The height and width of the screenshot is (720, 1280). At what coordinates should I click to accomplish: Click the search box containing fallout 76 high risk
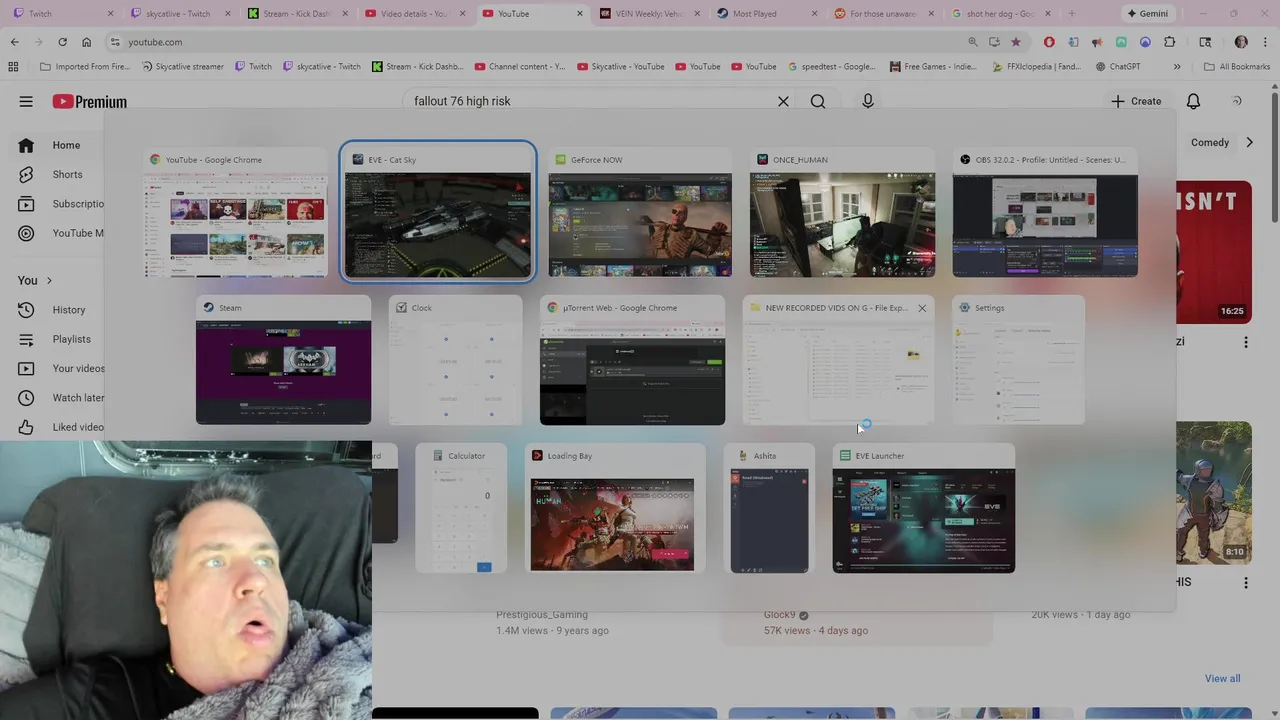pos(590,101)
